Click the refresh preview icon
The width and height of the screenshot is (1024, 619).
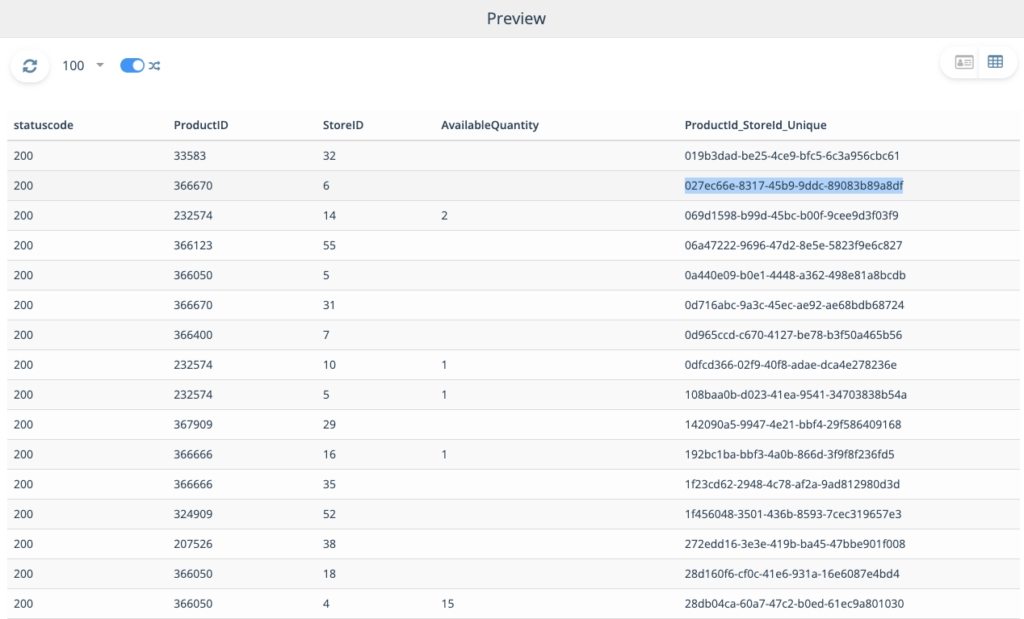pyautogui.click(x=30, y=65)
